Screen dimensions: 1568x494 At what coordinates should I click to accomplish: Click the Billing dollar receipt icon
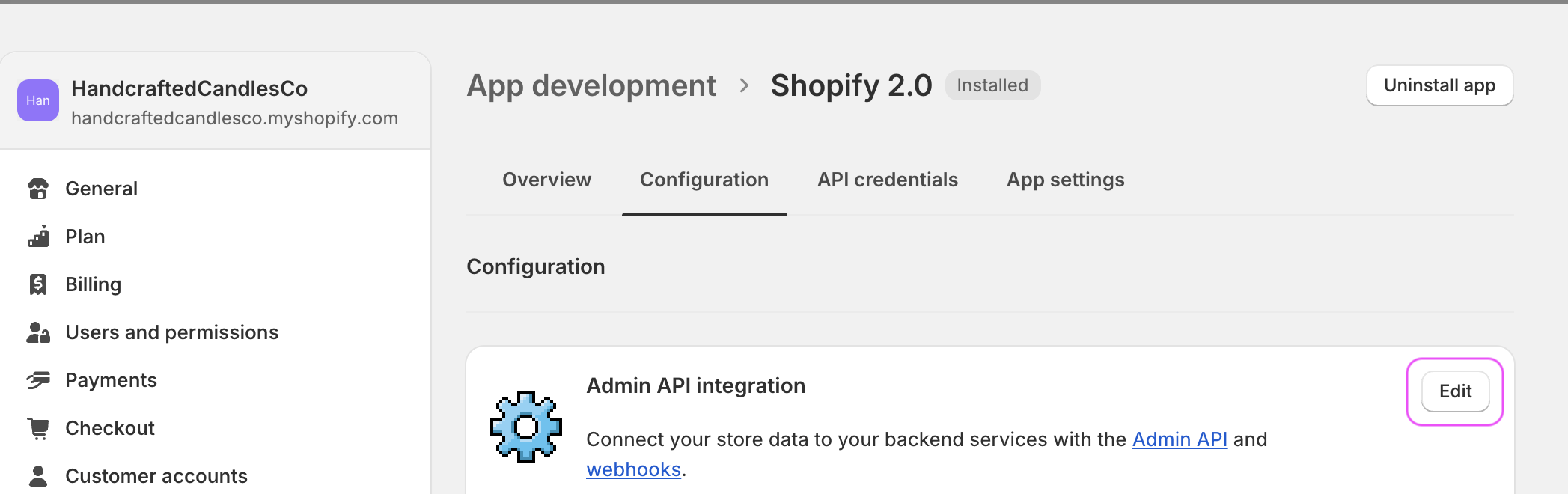38,284
